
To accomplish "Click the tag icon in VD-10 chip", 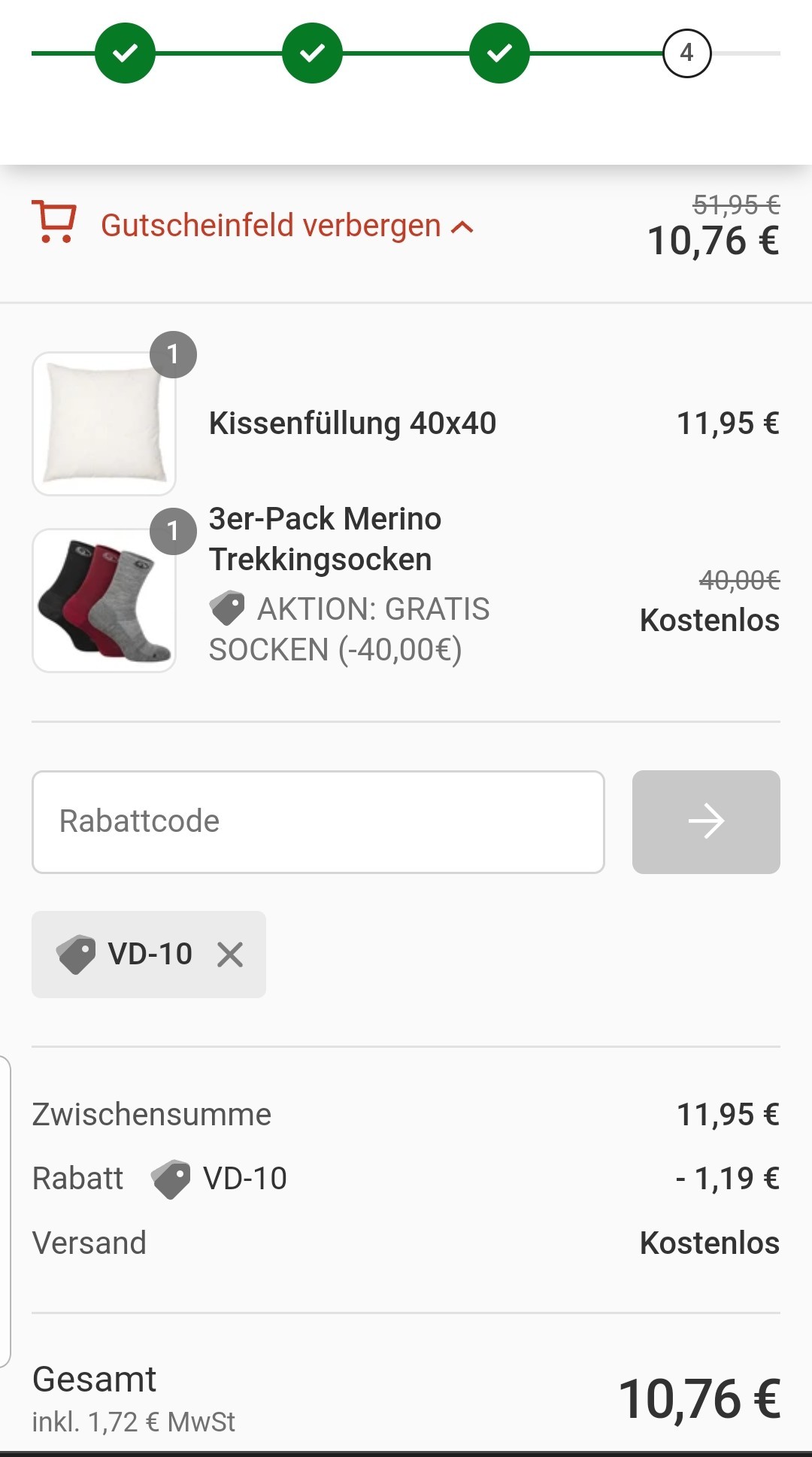I will click(x=76, y=955).
